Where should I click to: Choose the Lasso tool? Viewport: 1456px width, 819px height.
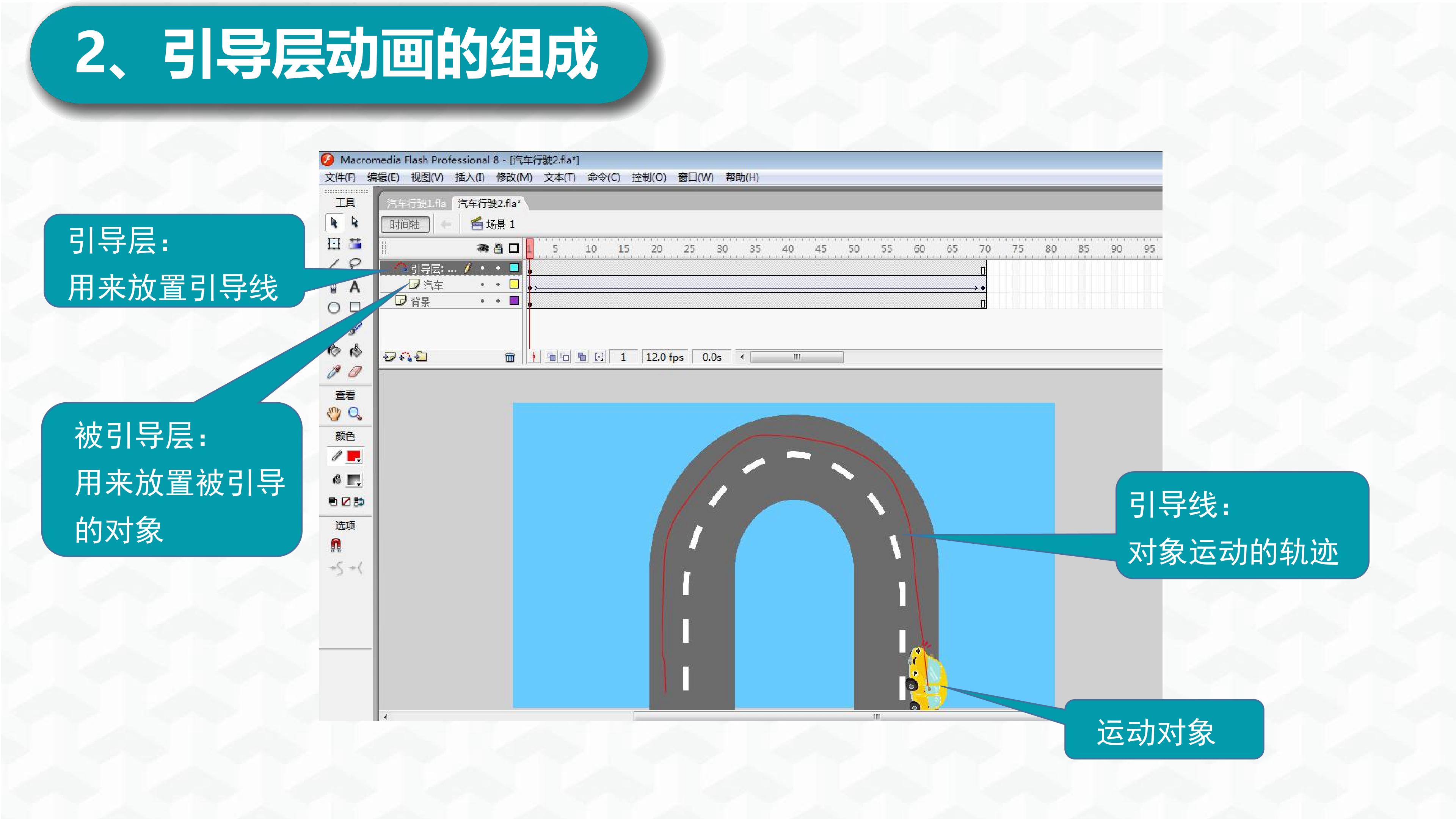click(x=355, y=264)
